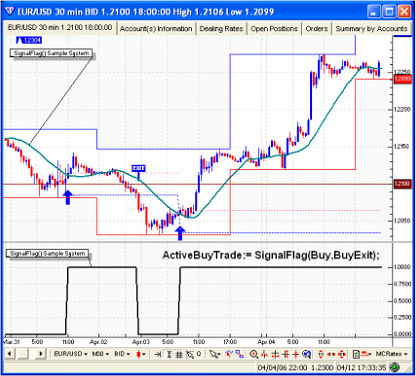This screenshot has width=416, height=376.
Task: Click the SignalFlag() Sample System label in price pane
Action: point(51,53)
